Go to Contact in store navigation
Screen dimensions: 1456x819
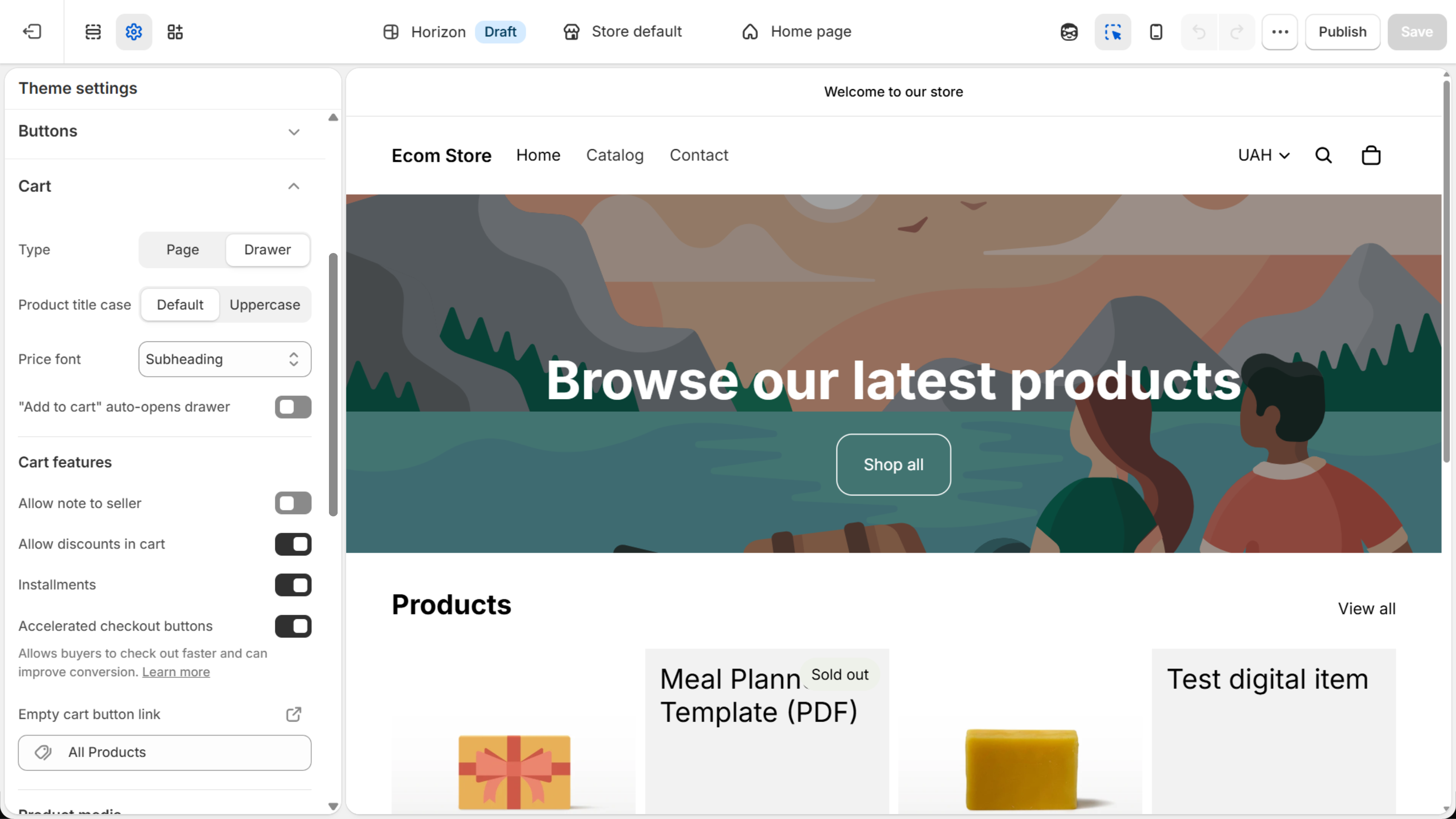(x=698, y=155)
